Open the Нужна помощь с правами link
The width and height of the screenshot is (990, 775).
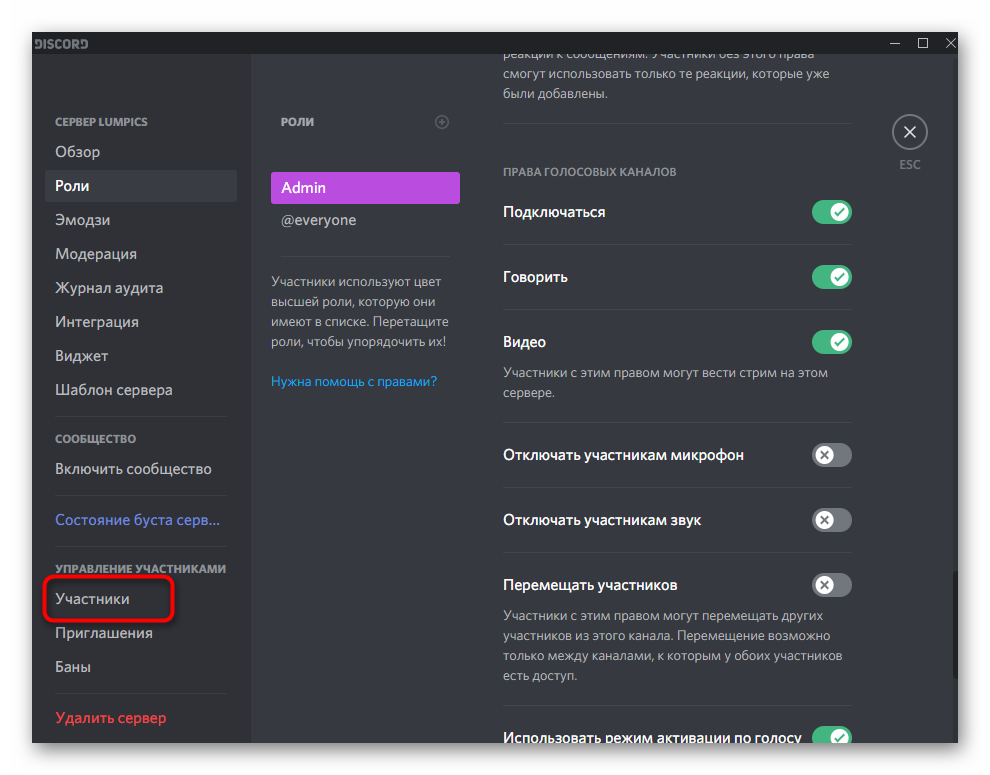[x=354, y=381]
